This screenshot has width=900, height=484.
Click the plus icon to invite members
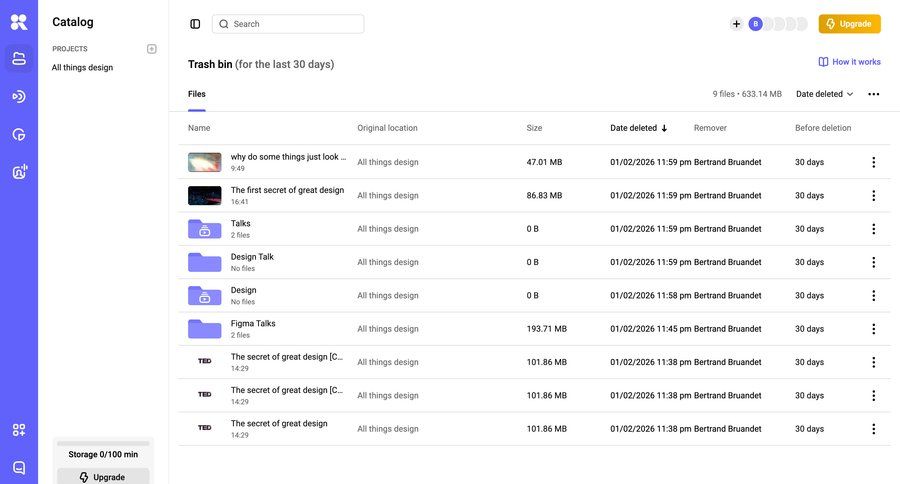736,24
